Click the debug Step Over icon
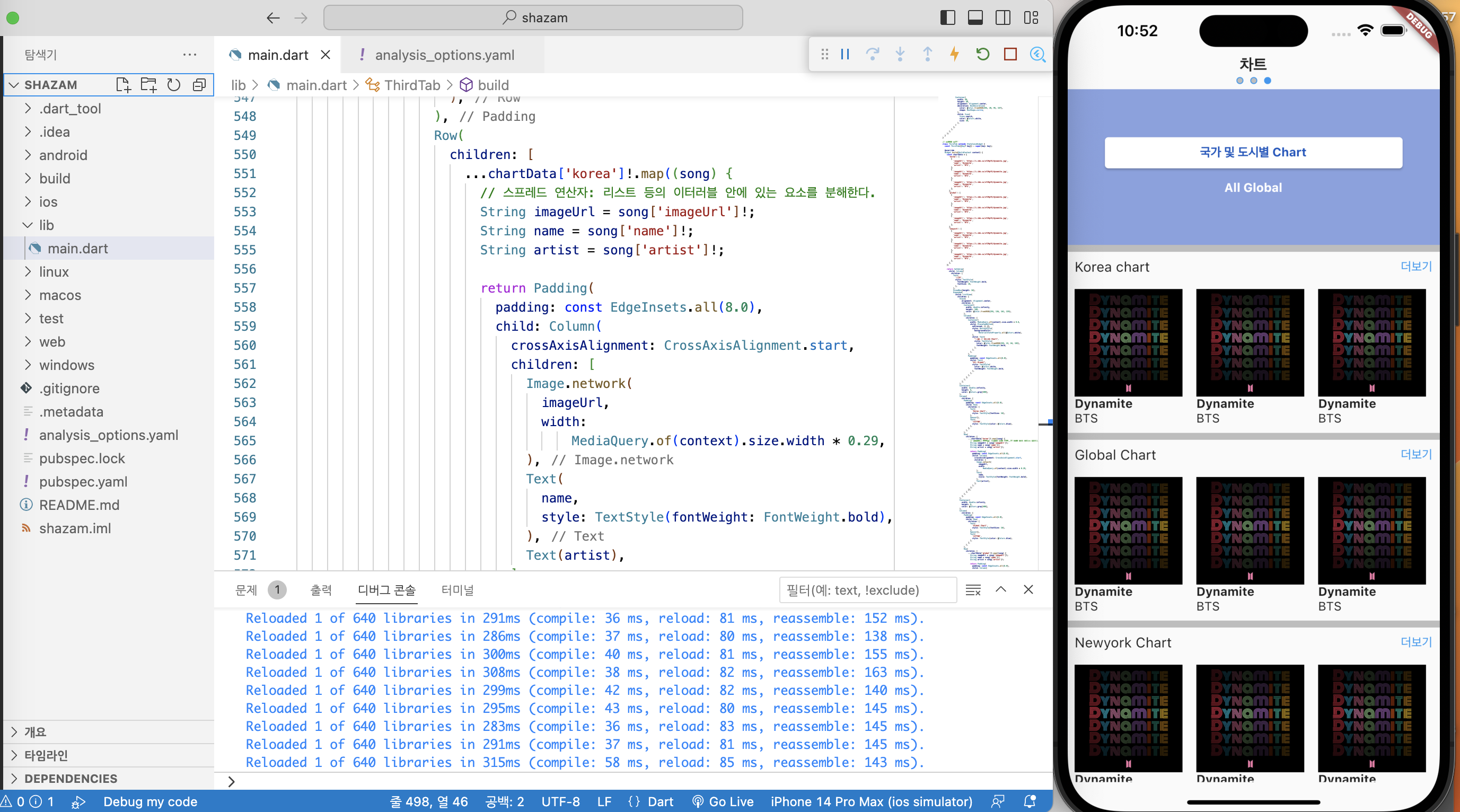Image resolution: width=1460 pixels, height=812 pixels. point(872,55)
